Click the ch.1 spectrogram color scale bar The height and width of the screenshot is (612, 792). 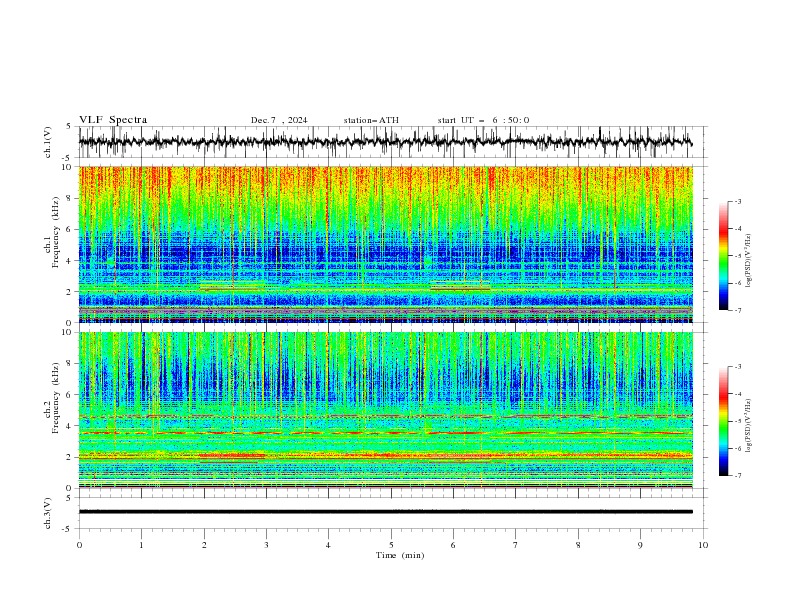click(723, 256)
